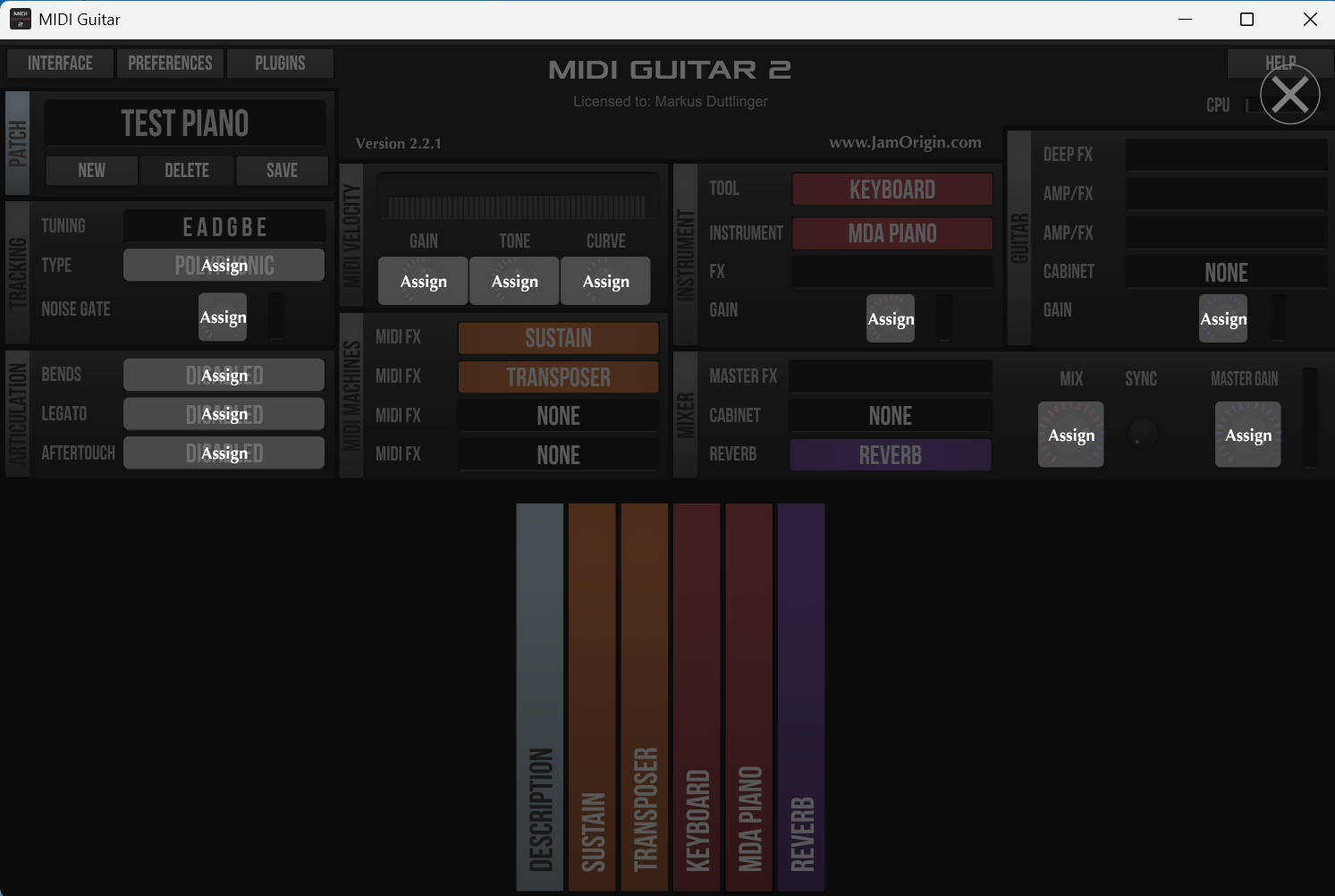This screenshot has height=896, width=1335.
Task: Open the PREFERENCES tab
Action: 170,63
